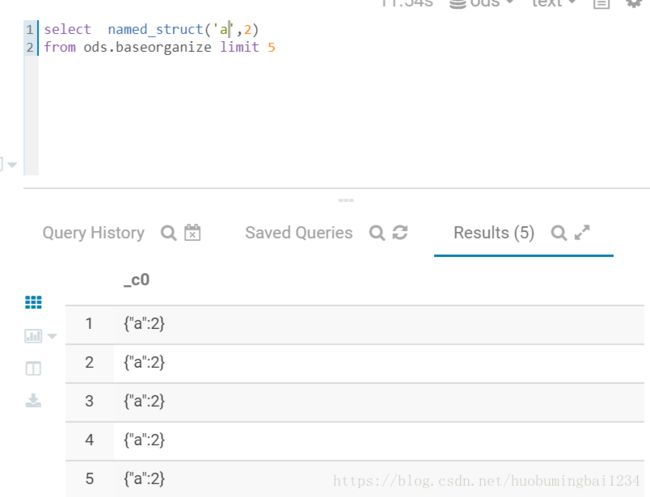Search the Query History list
The height and width of the screenshot is (497, 650).
[168, 233]
